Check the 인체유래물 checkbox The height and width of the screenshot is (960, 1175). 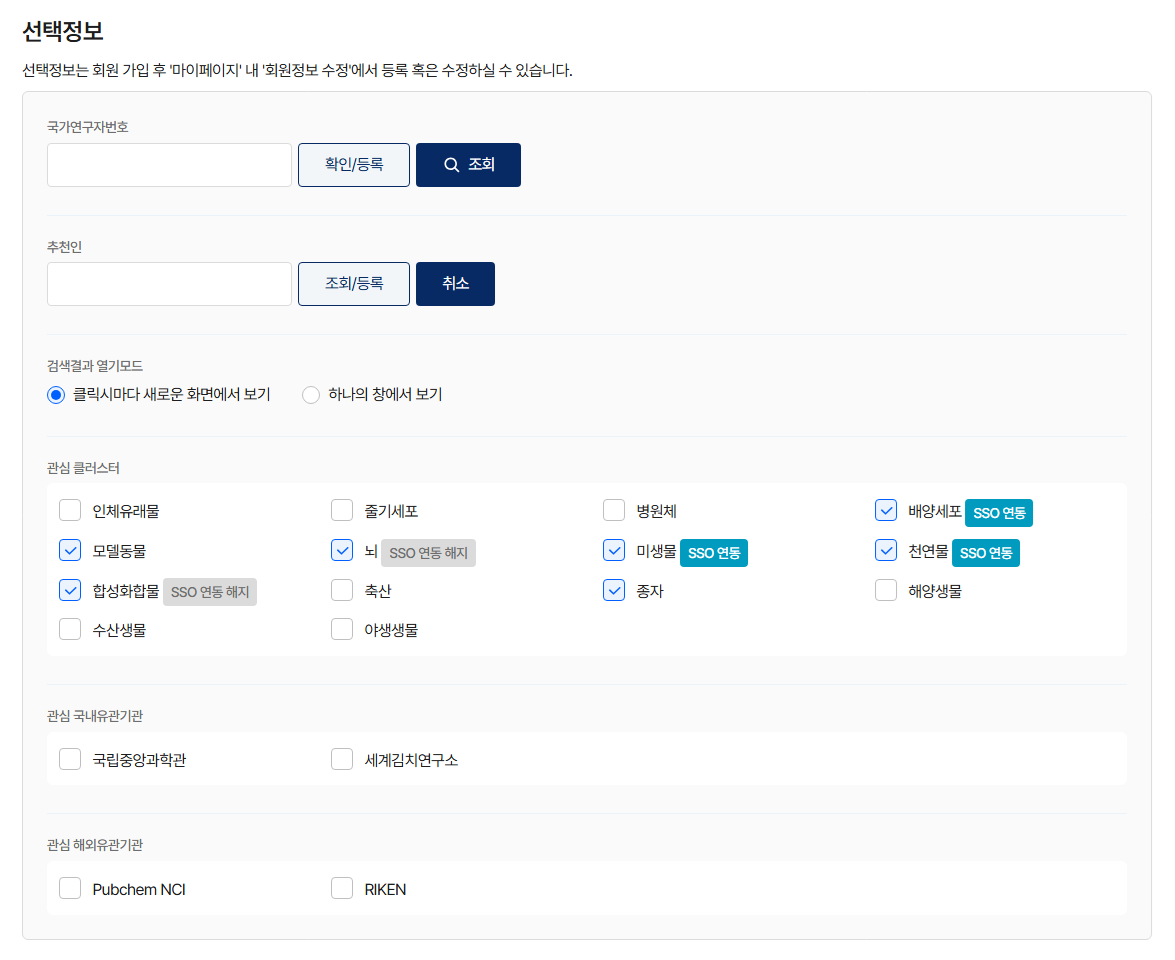click(x=70, y=510)
